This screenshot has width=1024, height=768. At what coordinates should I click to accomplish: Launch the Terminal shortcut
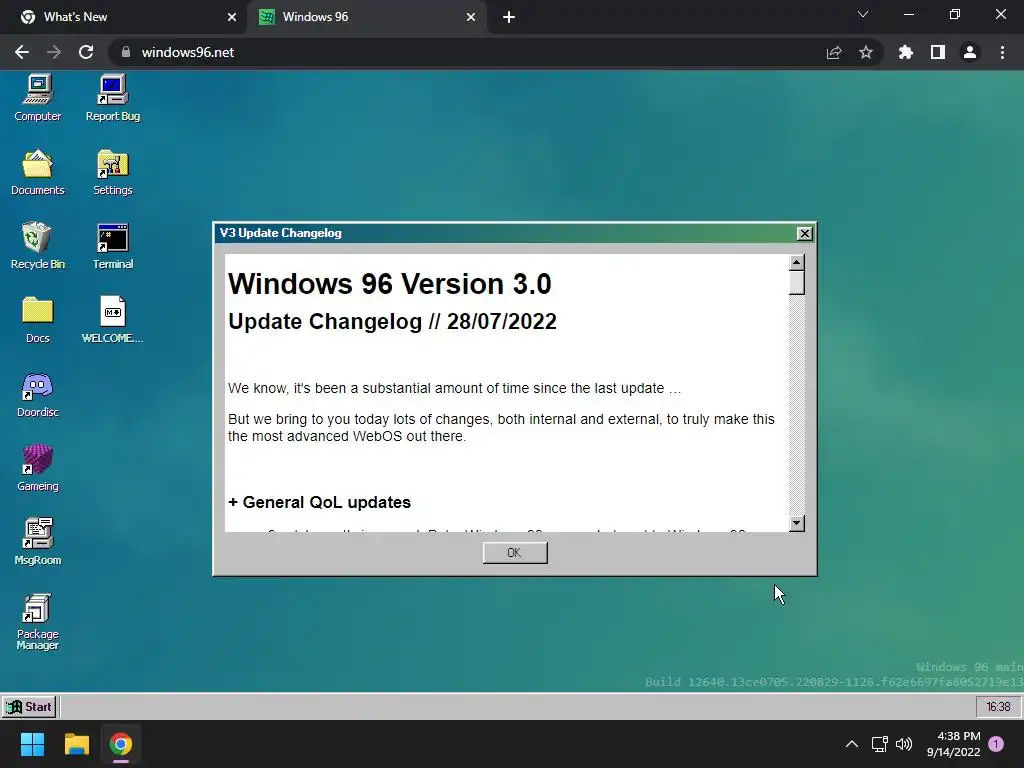[x=112, y=246]
